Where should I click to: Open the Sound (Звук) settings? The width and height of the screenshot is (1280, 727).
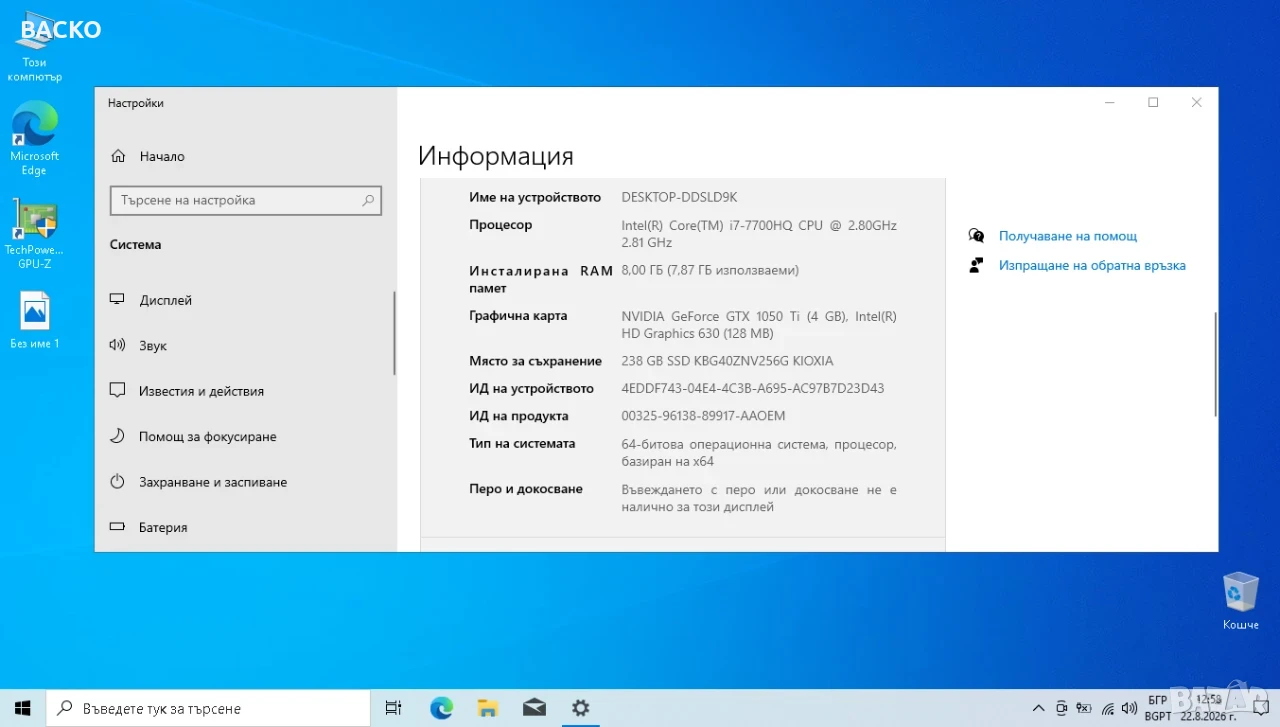(x=139, y=345)
